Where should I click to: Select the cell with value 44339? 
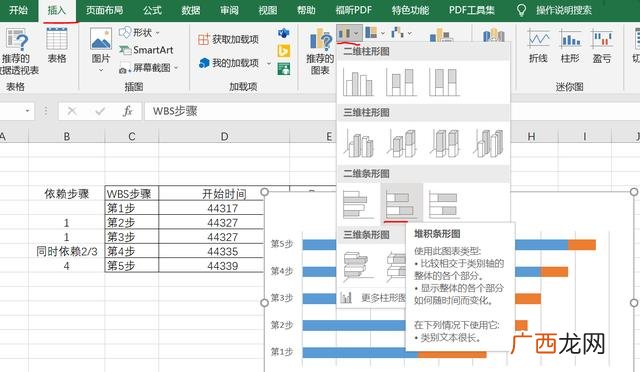(223, 266)
